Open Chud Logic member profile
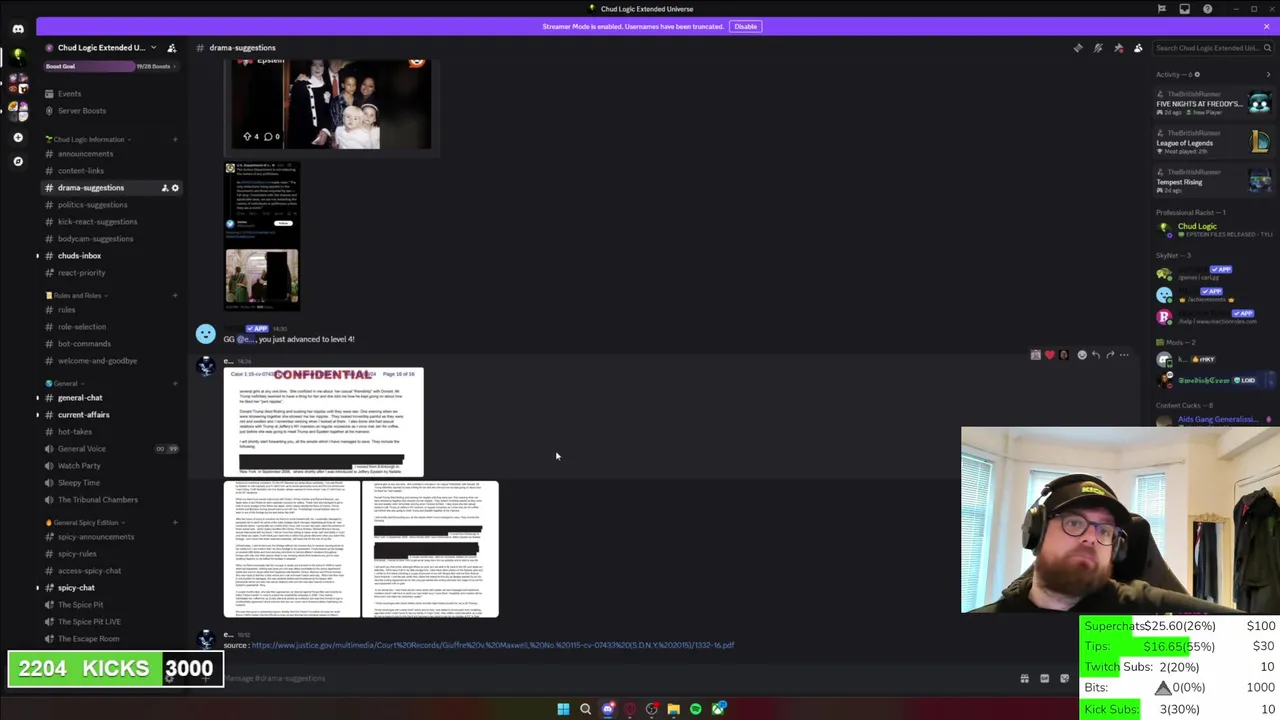The image size is (1280, 720). tap(1215, 230)
